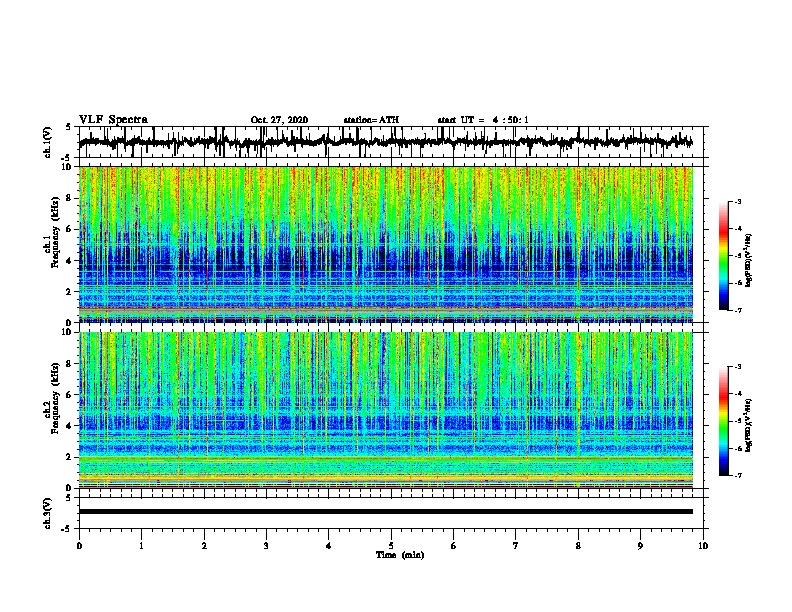Click the ch.1 spectrogram colorbar
This screenshot has width=792, height=612.
(724, 256)
